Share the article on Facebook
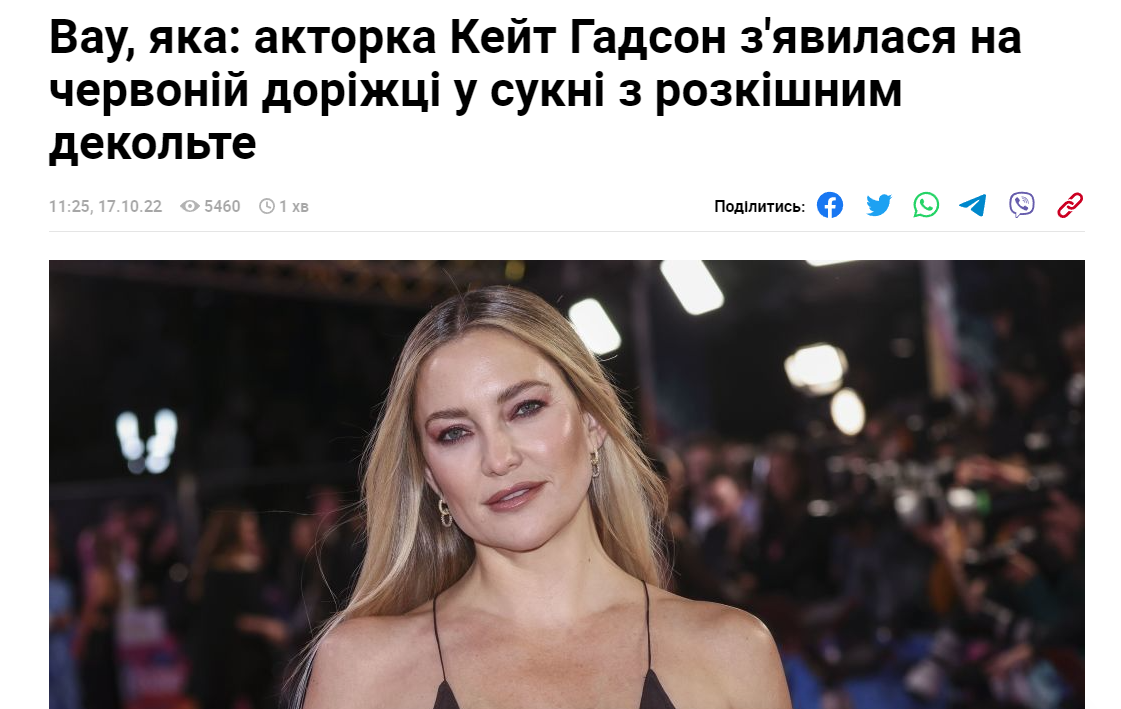 point(830,205)
